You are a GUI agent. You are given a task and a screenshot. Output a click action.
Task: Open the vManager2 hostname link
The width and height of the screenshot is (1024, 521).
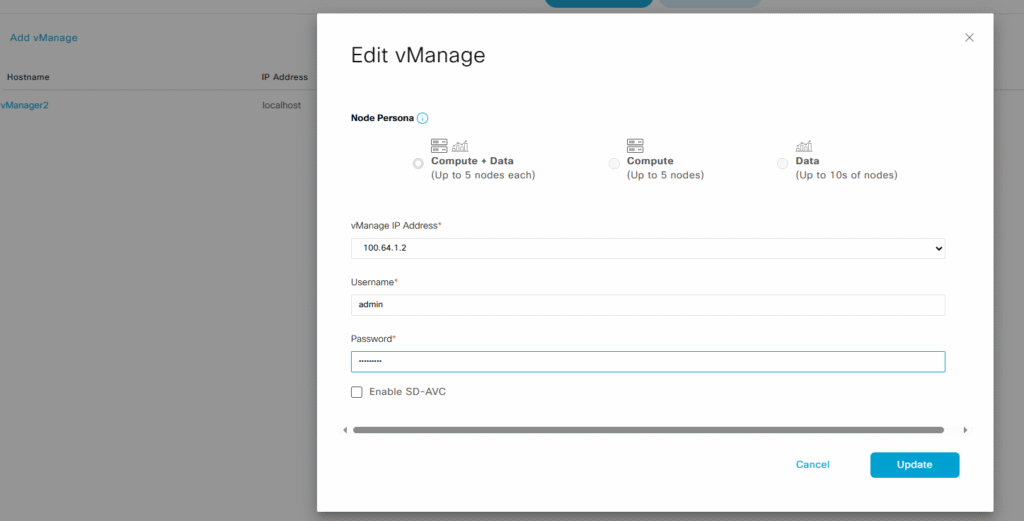(25, 104)
